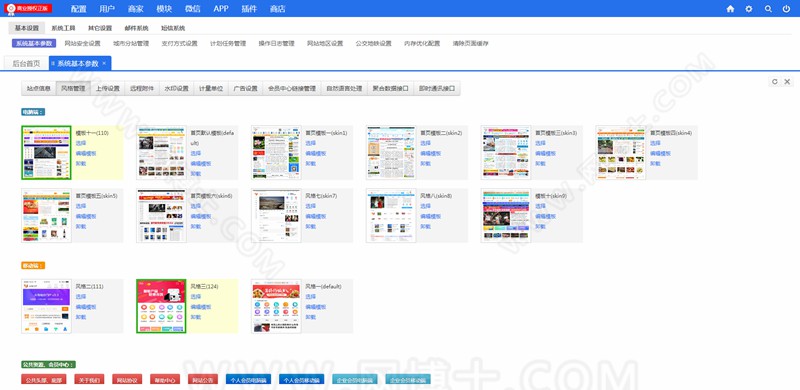The height and width of the screenshot is (390, 800).
Task: Click the 公交地铁设置 link
Action: coord(373,43)
